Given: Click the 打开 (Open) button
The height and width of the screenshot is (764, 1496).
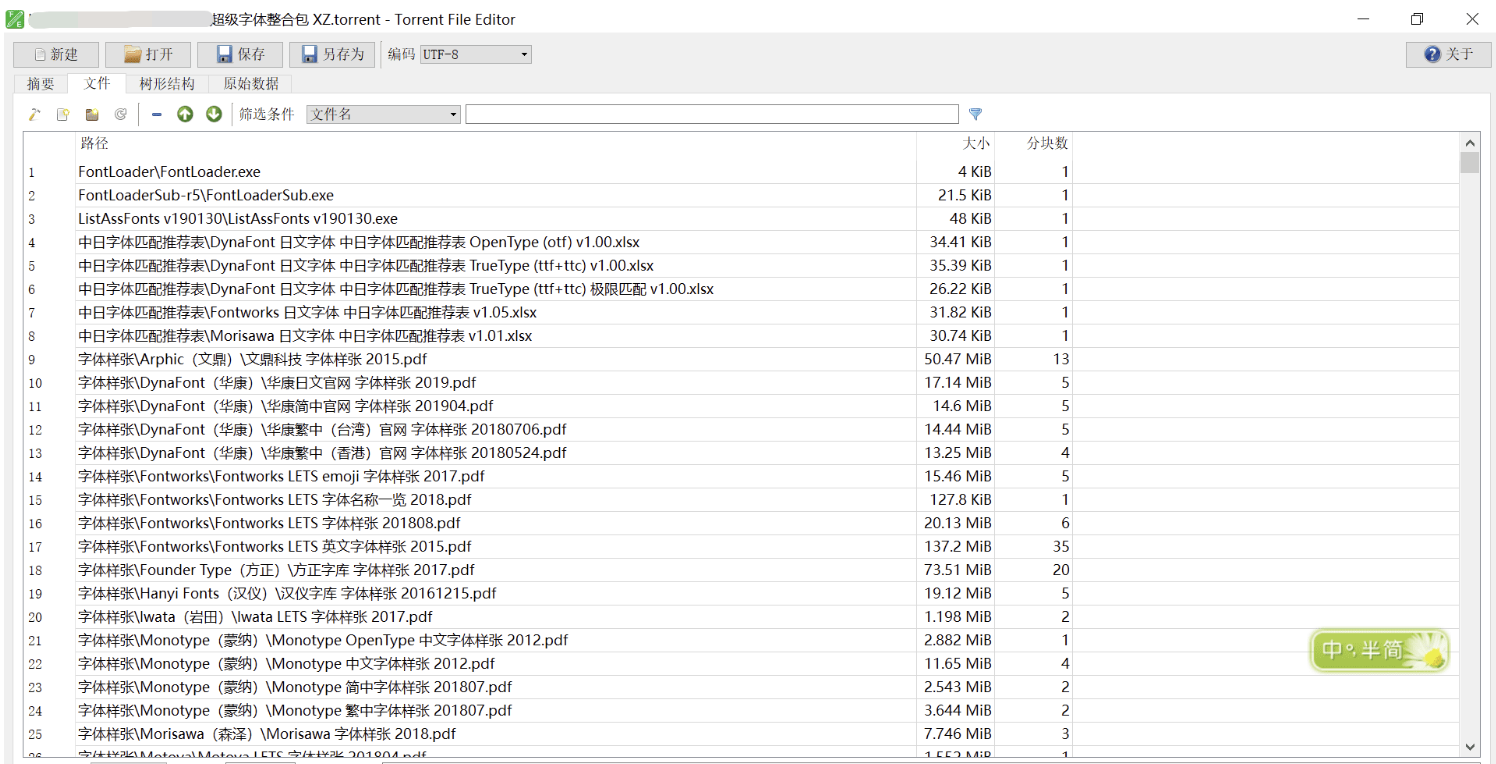Looking at the screenshot, I should (x=148, y=54).
